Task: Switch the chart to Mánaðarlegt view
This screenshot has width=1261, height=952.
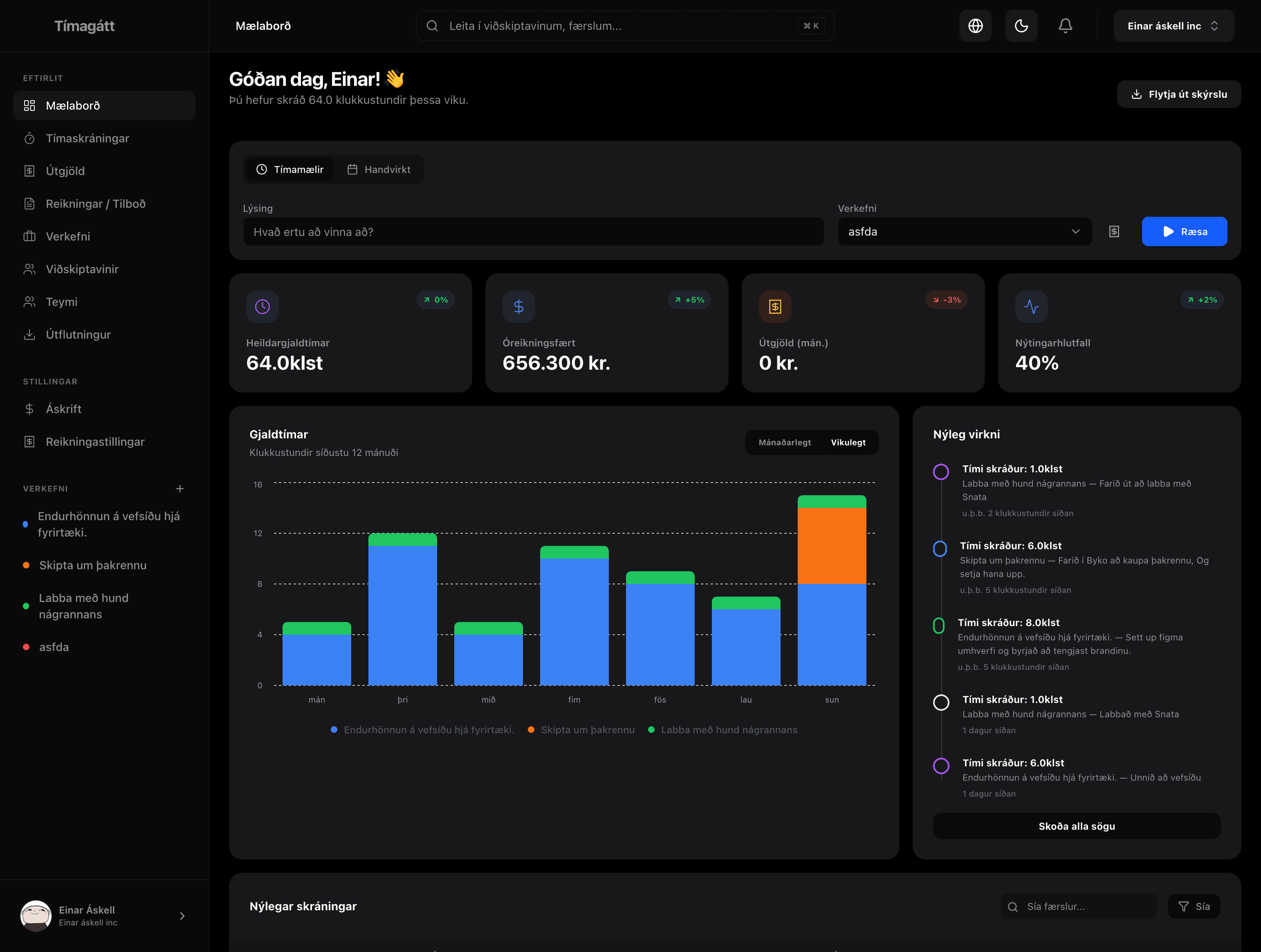Action: click(784, 442)
